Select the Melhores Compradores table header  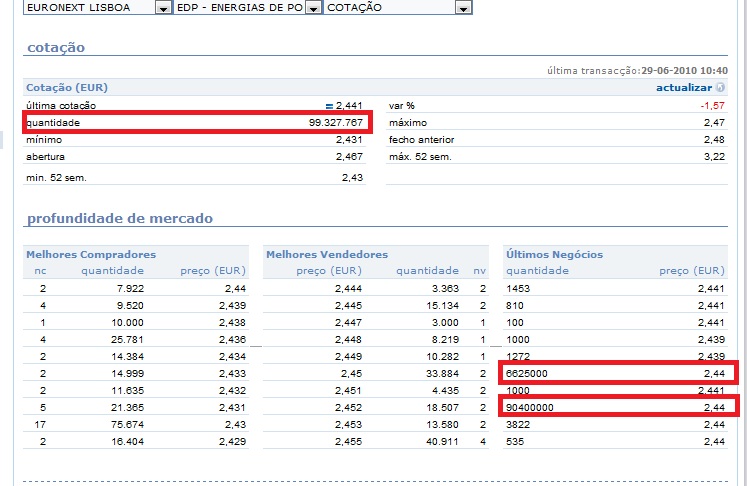click(90, 255)
